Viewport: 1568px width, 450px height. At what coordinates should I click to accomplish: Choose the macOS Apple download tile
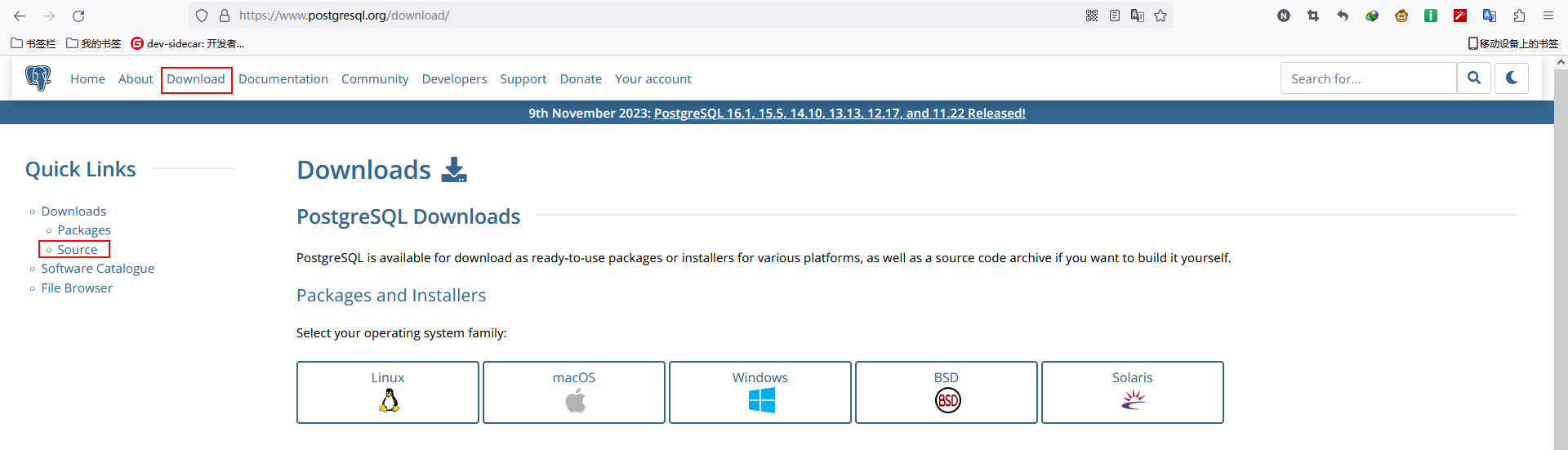(574, 392)
